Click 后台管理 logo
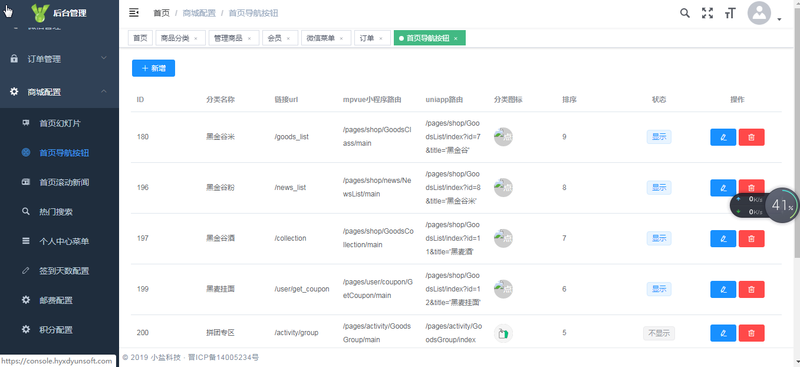 58,13
